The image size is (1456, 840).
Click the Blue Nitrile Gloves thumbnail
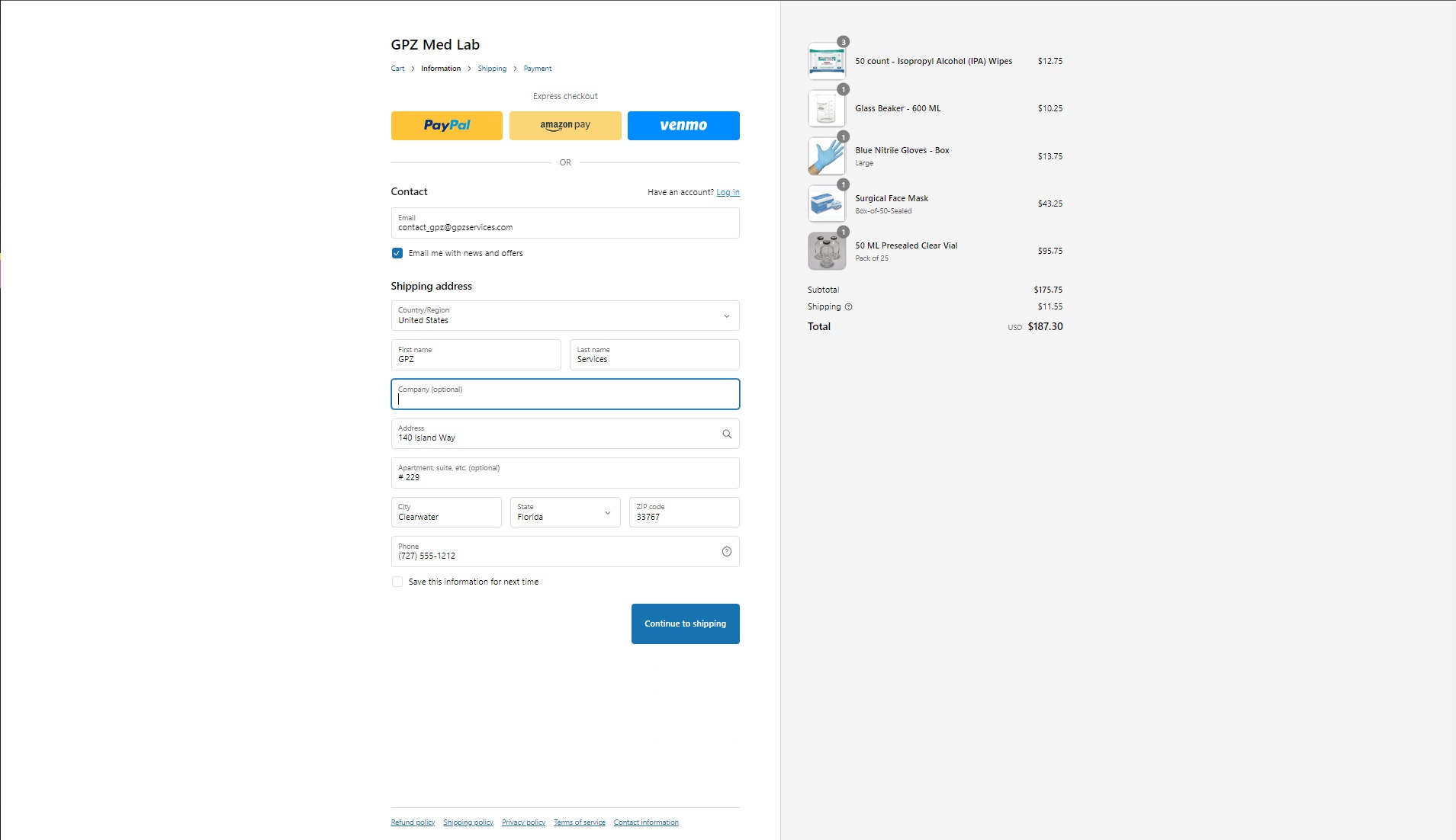coord(827,156)
